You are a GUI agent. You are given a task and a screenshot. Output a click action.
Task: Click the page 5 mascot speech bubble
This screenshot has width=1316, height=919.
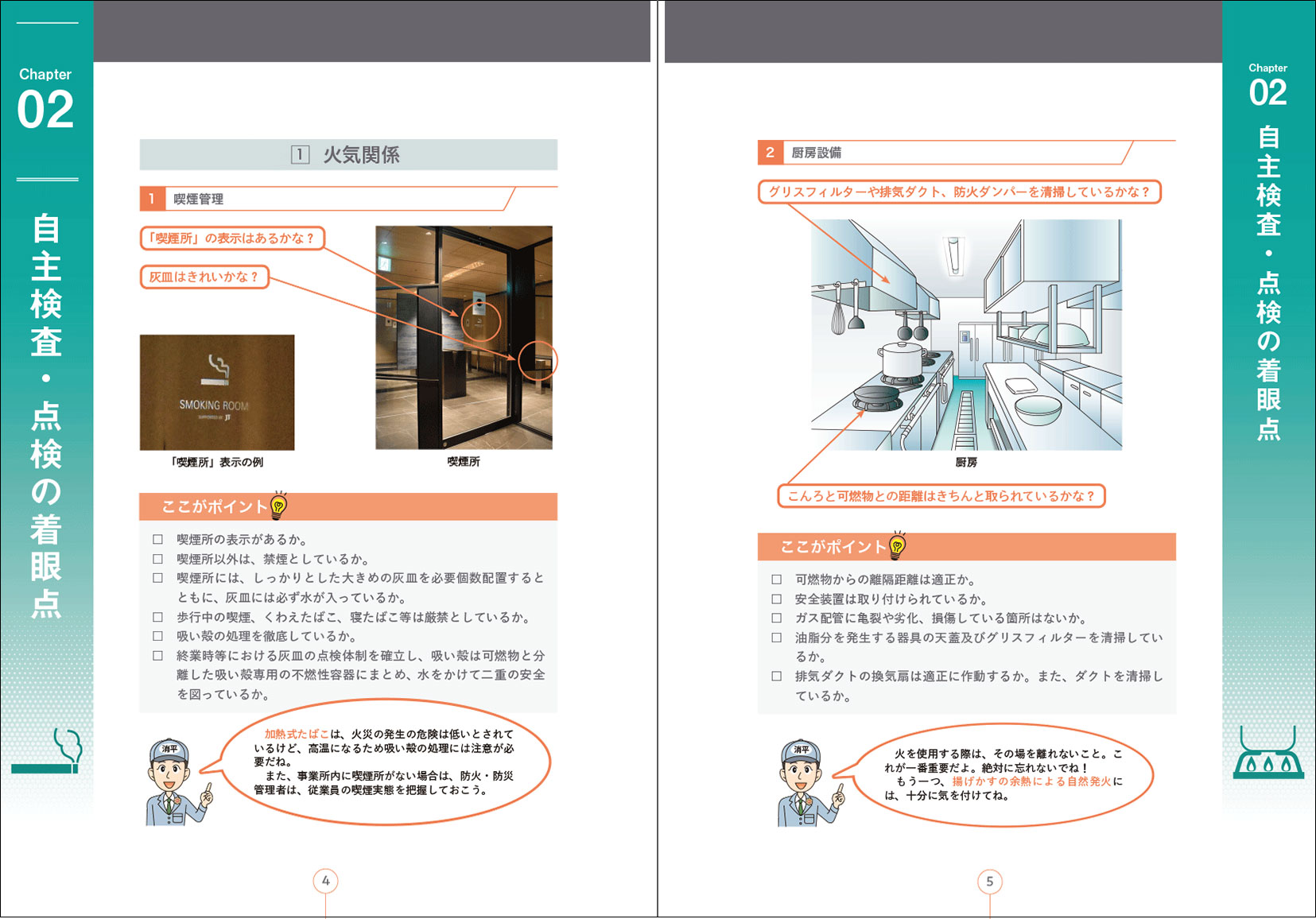(994, 774)
